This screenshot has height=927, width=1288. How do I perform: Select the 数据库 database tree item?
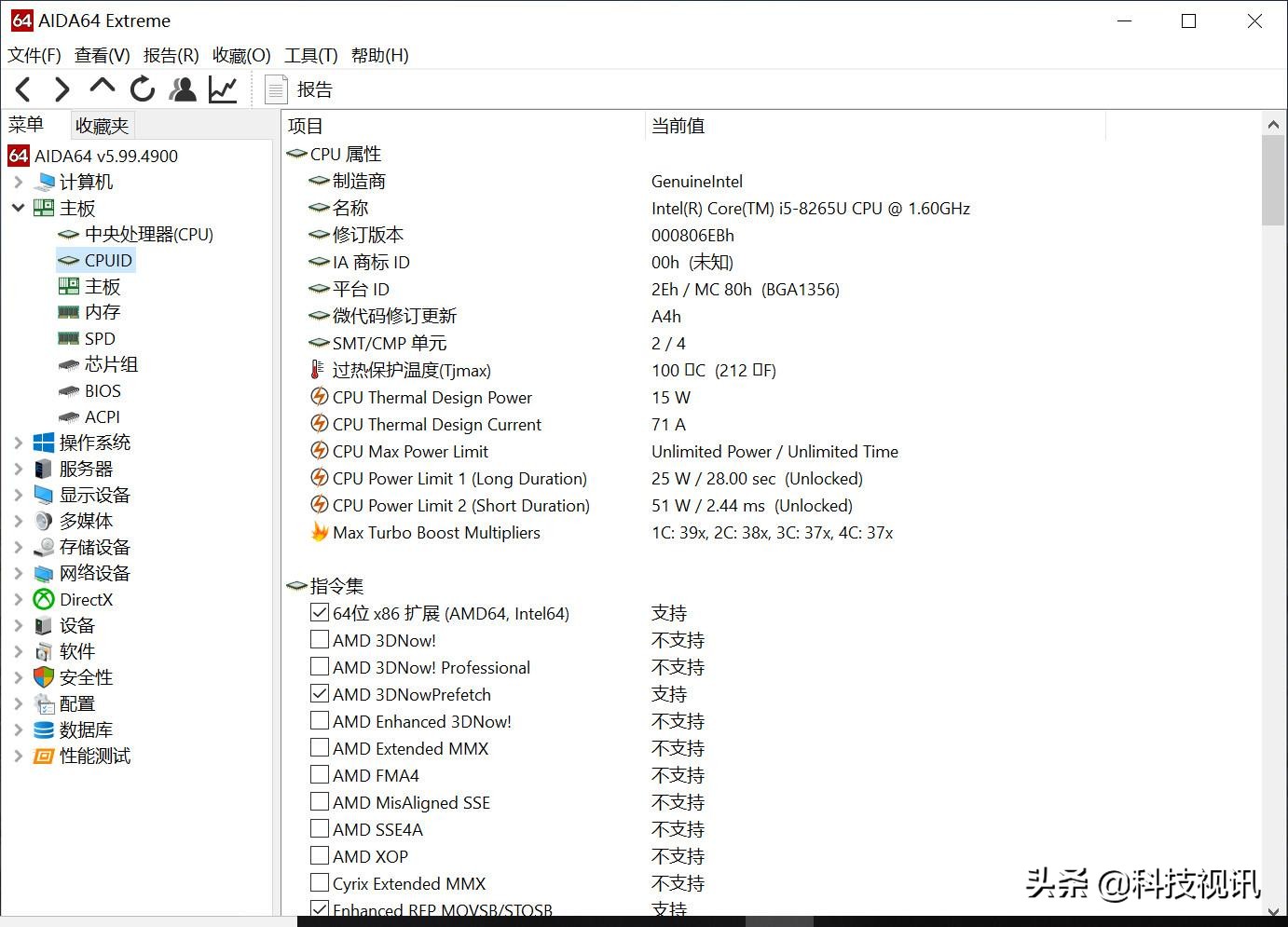point(73,729)
